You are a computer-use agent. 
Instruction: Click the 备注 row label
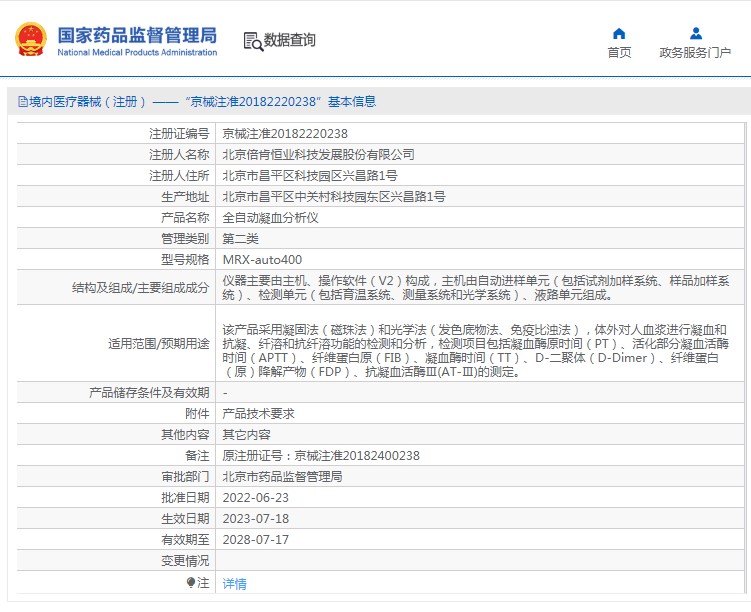[197, 456]
